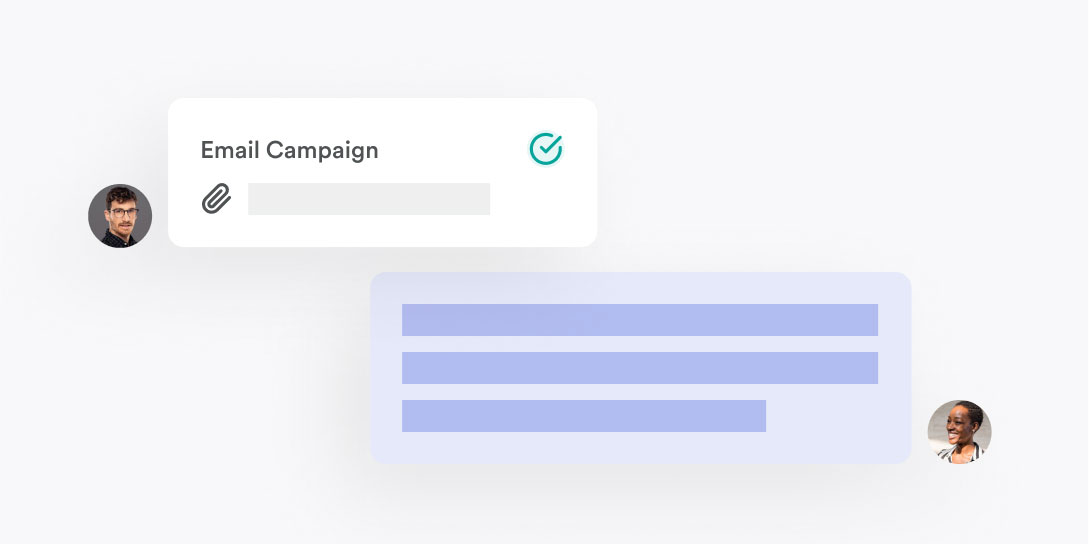Click the word Email in the card title
The height and width of the screenshot is (544, 1089).
[x=230, y=149]
